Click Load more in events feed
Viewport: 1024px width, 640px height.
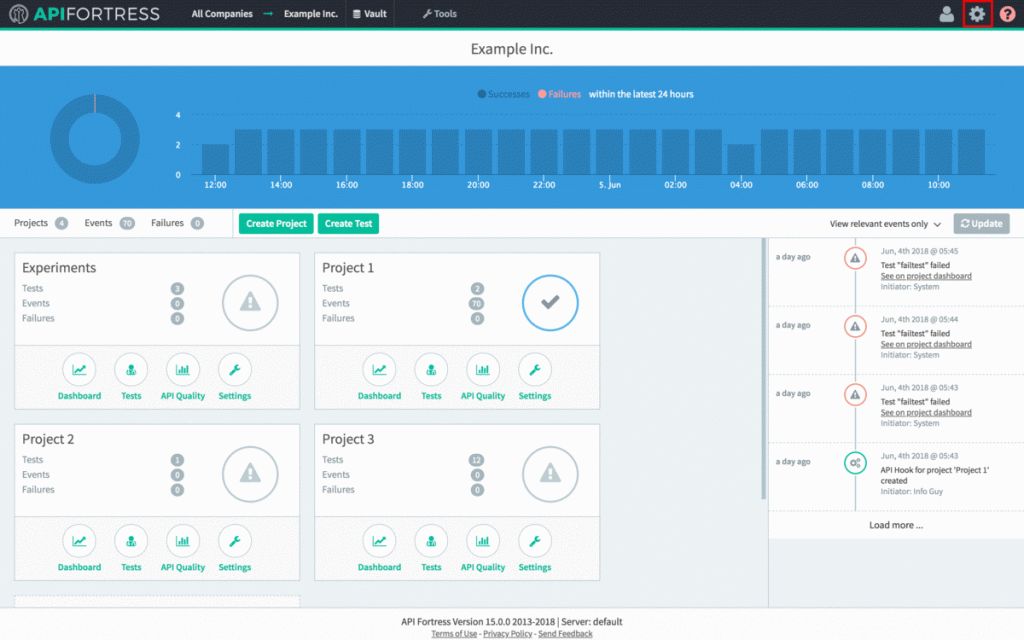[x=895, y=525]
